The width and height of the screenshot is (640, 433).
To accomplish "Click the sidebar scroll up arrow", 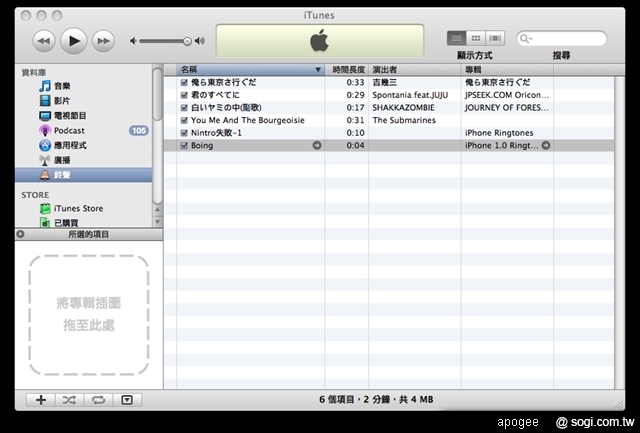I will pos(158,210).
